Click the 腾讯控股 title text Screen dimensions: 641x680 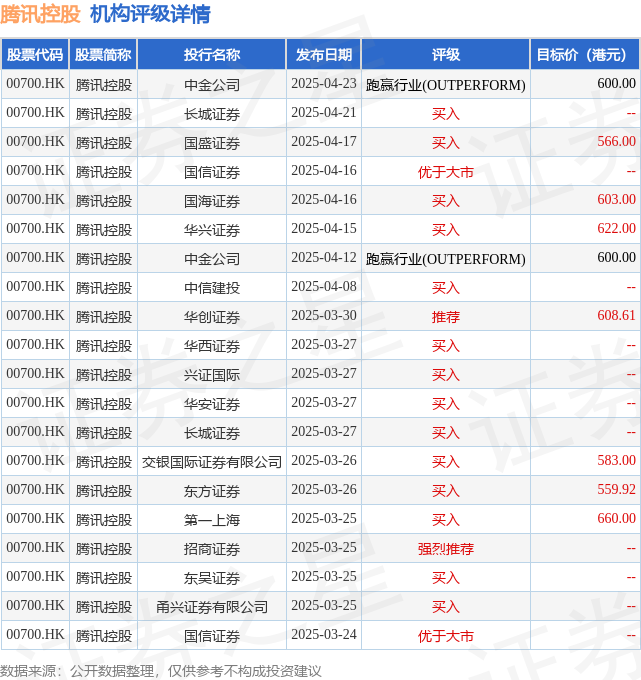click(x=40, y=14)
